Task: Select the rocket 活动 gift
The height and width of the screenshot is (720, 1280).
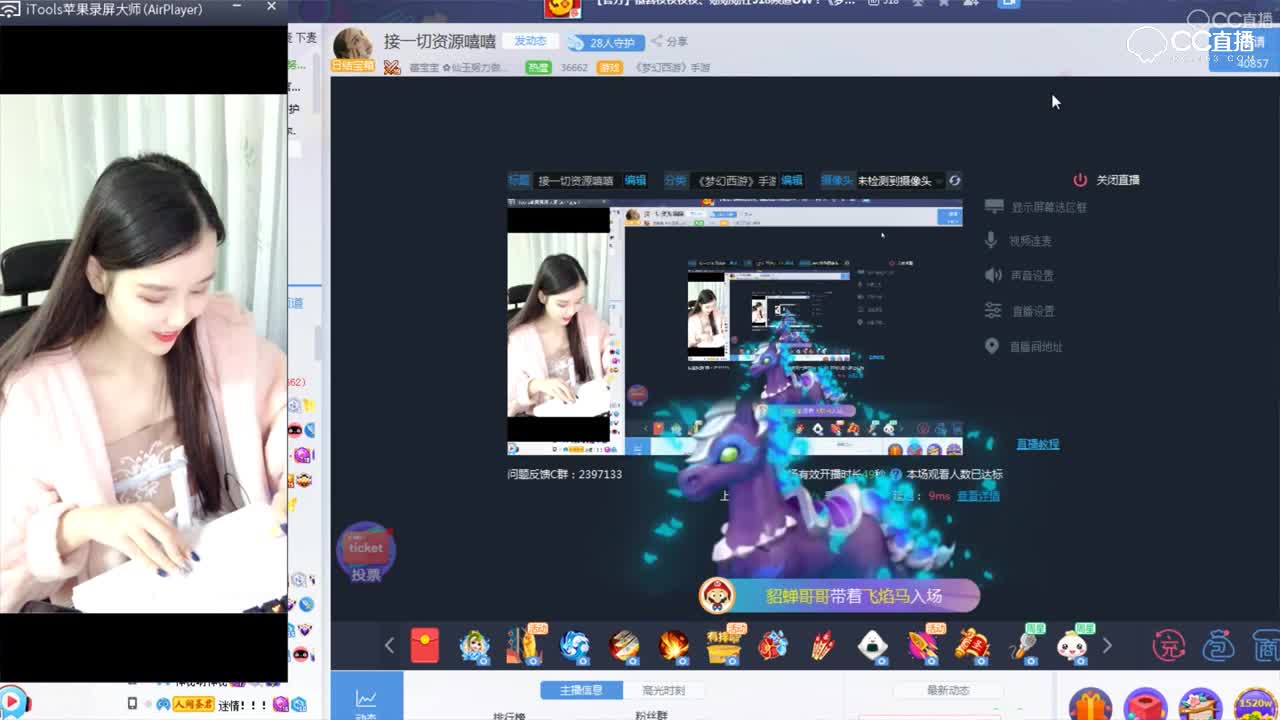Action: click(x=924, y=644)
